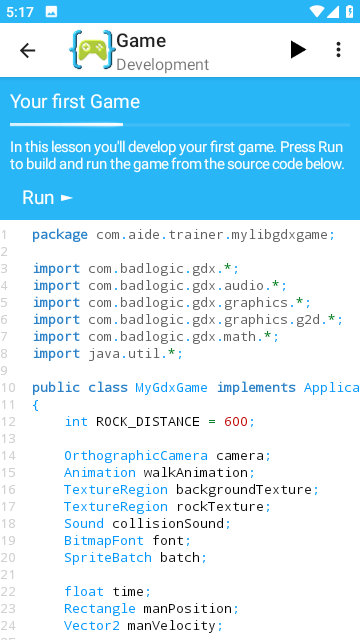The height and width of the screenshot is (640, 360).
Task: Click line number 10 in gutter
Action: click(8, 387)
